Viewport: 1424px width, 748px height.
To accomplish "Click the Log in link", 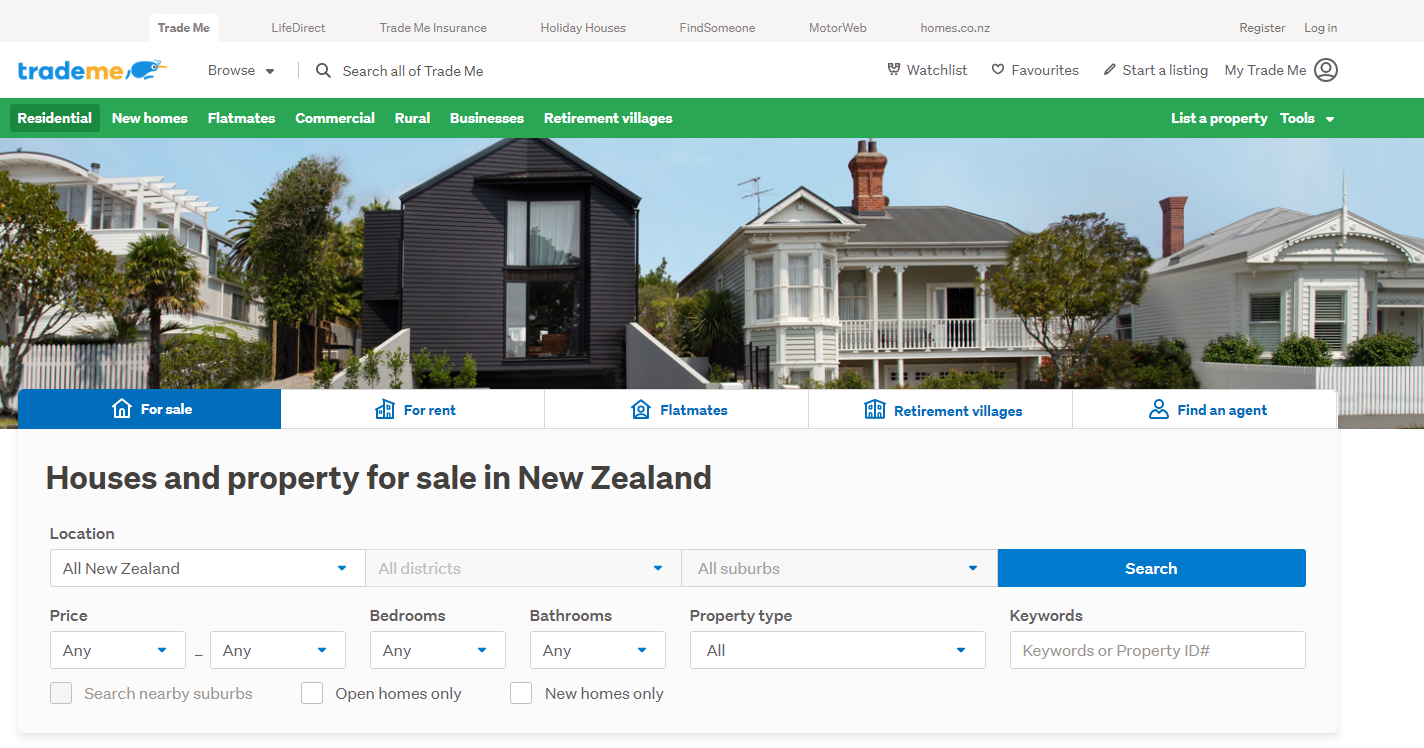I will pyautogui.click(x=1321, y=28).
